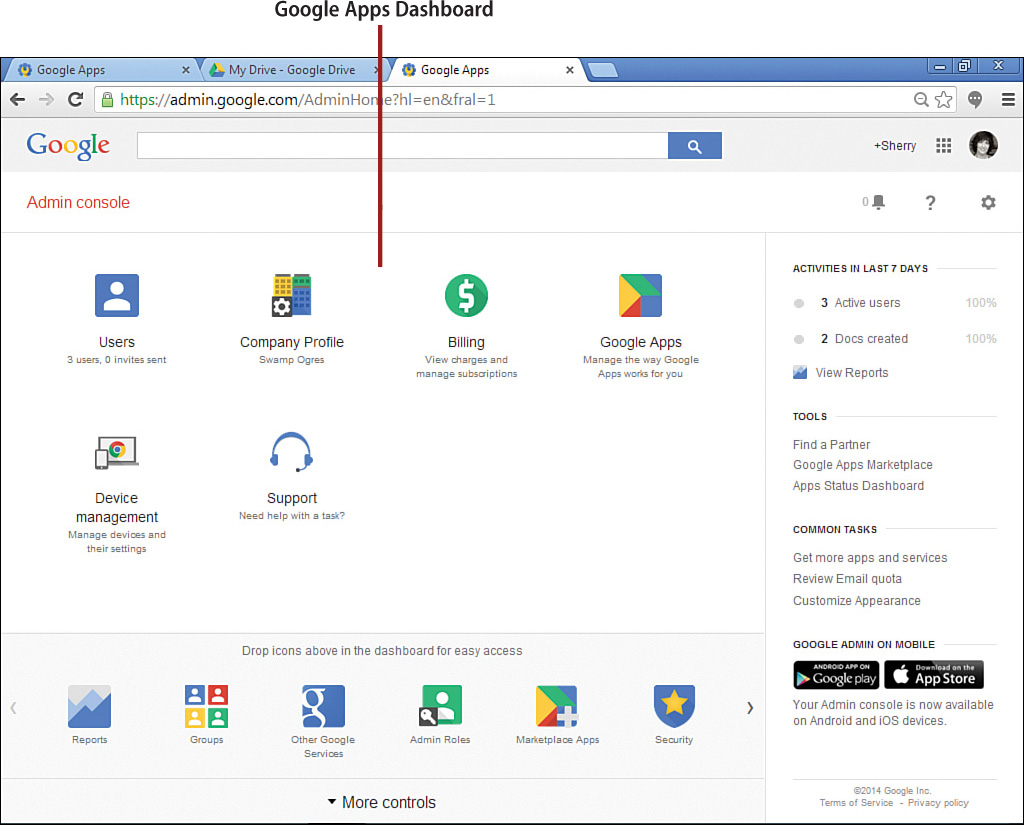Open the Company Profile icon
This screenshot has width=1024, height=825.
pos(291,295)
